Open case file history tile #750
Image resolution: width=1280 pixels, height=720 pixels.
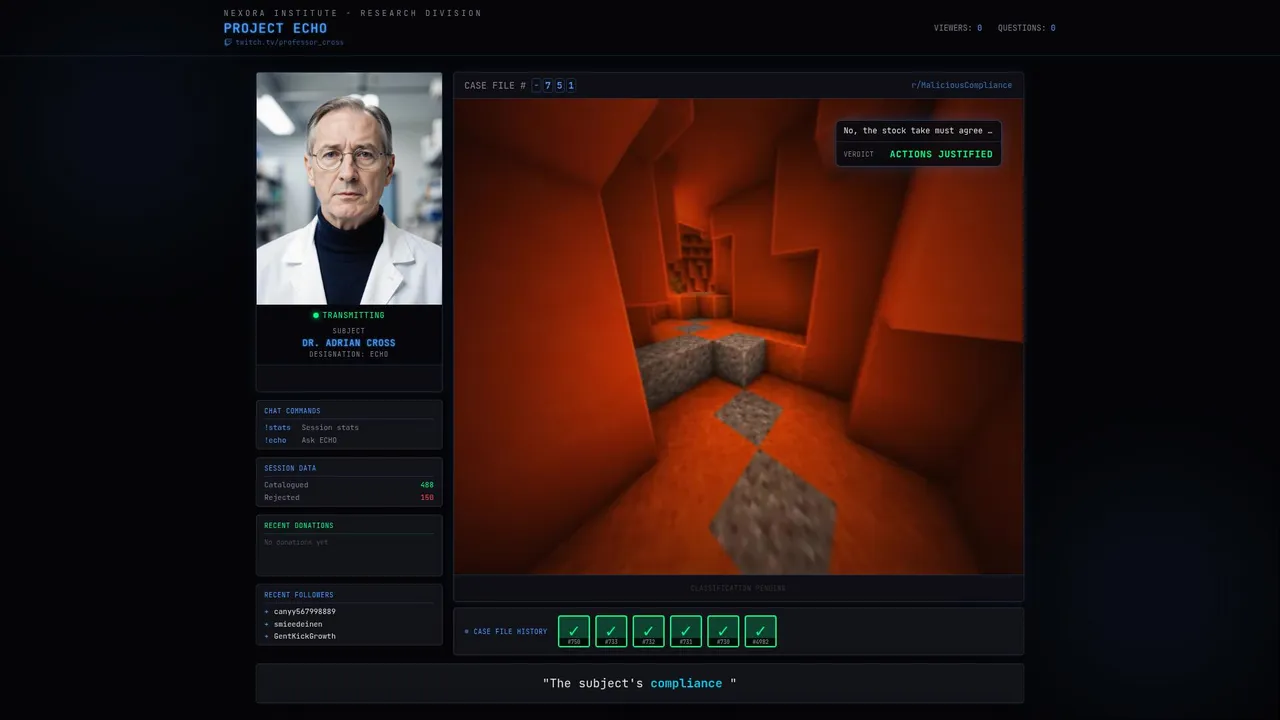click(x=574, y=631)
